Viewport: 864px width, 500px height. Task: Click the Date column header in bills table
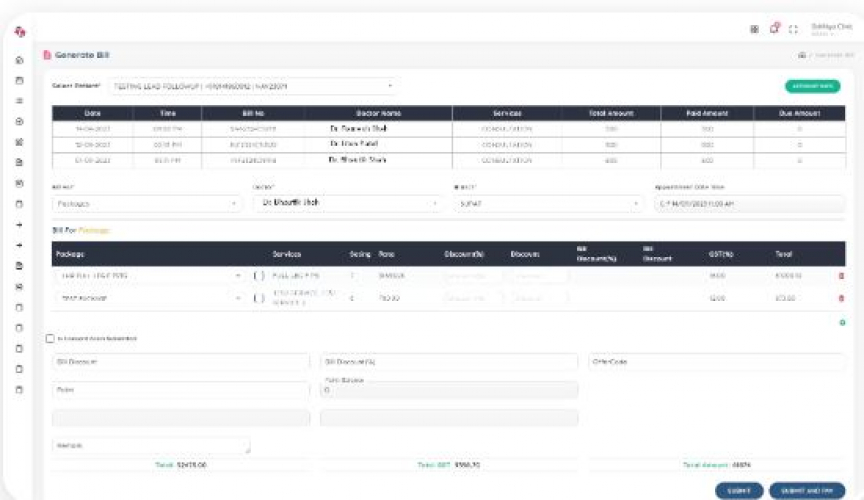pyautogui.click(x=93, y=113)
